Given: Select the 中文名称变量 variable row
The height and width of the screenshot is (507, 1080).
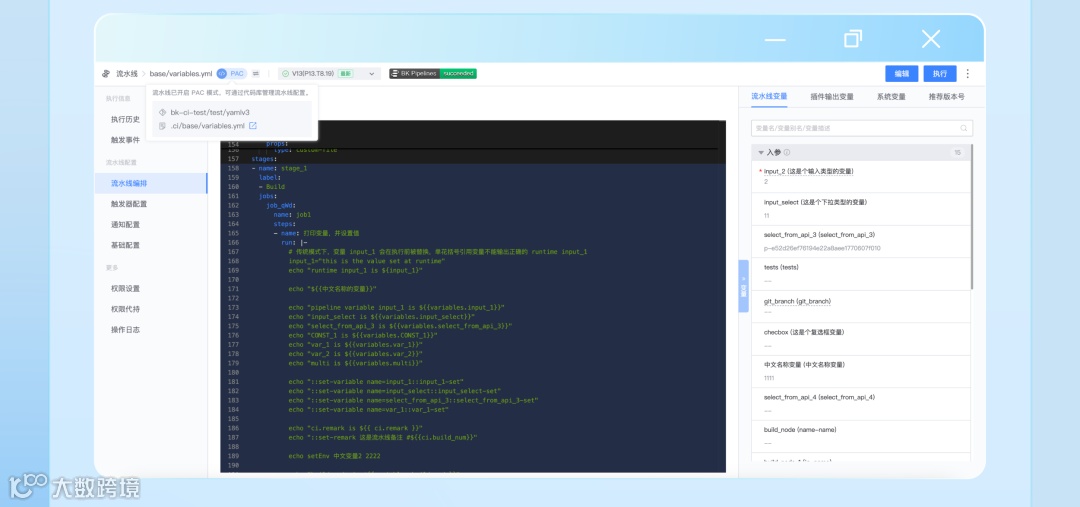Looking at the screenshot, I should [861, 371].
